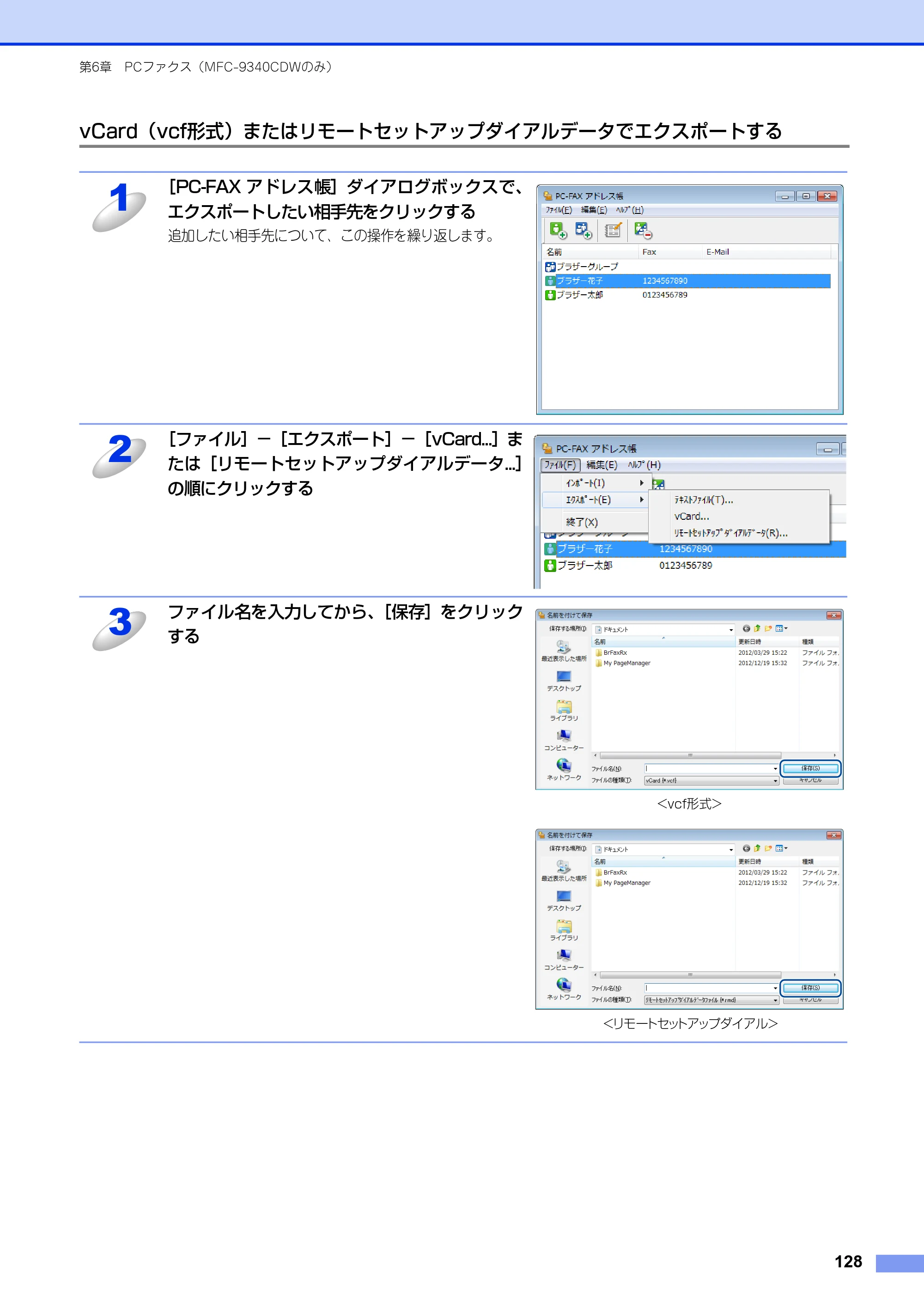Image resolution: width=924 pixels, height=1308 pixels.
Task: Click the pressed ファイル(F) menu in step 2 window
Action: (560, 465)
